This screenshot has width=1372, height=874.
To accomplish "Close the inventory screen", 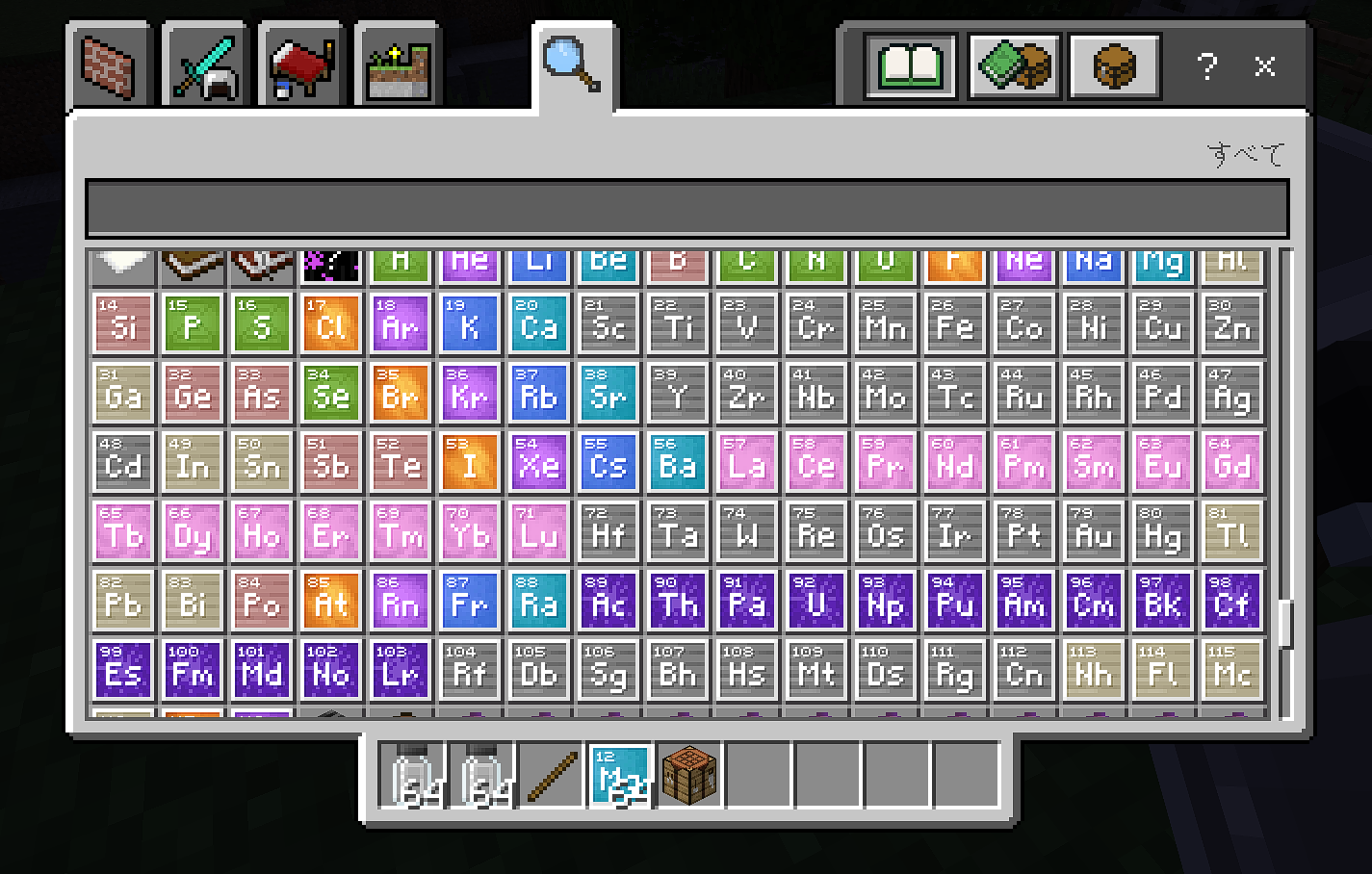I will (1265, 66).
